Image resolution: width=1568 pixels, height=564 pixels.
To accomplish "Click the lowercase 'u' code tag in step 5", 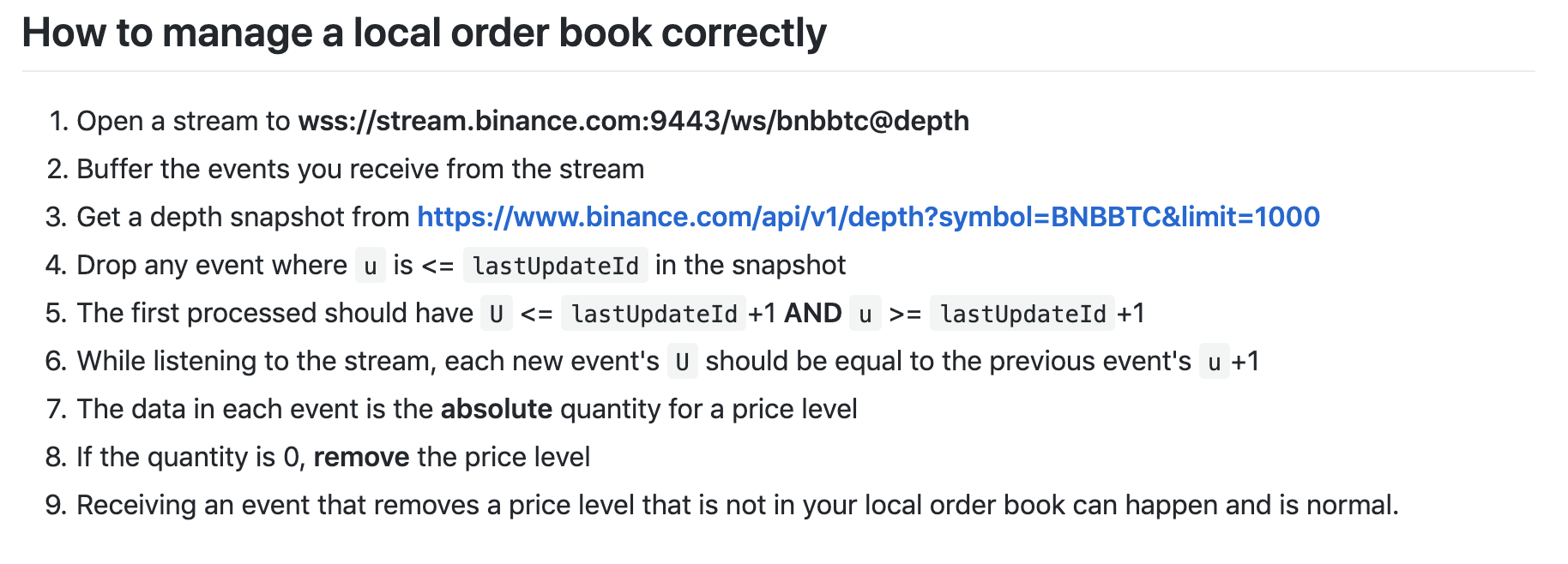I will pyautogui.click(x=865, y=314).
